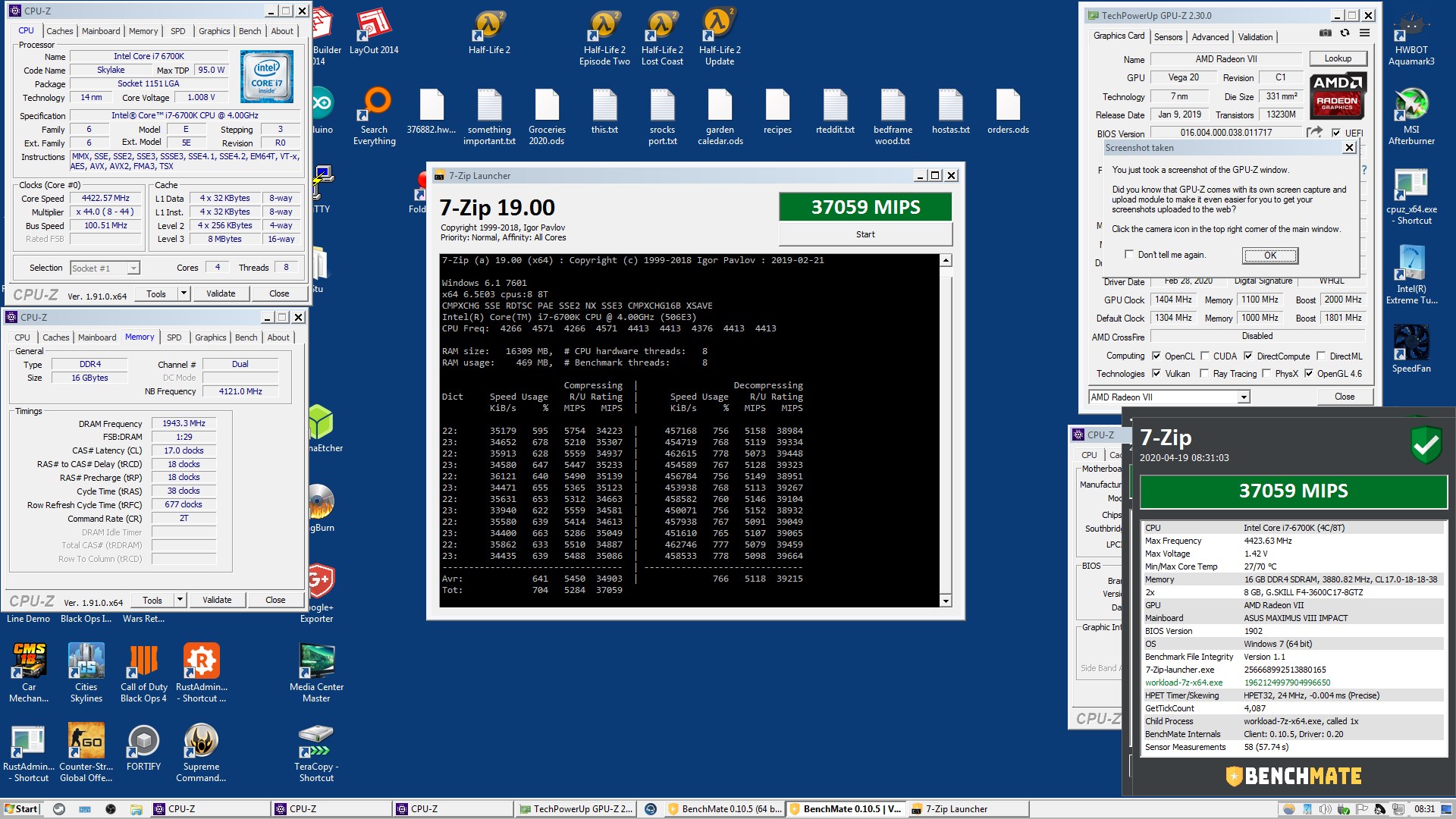Open the Sensors tab in GPU-Z
This screenshot has width=1456, height=819.
tap(1169, 37)
